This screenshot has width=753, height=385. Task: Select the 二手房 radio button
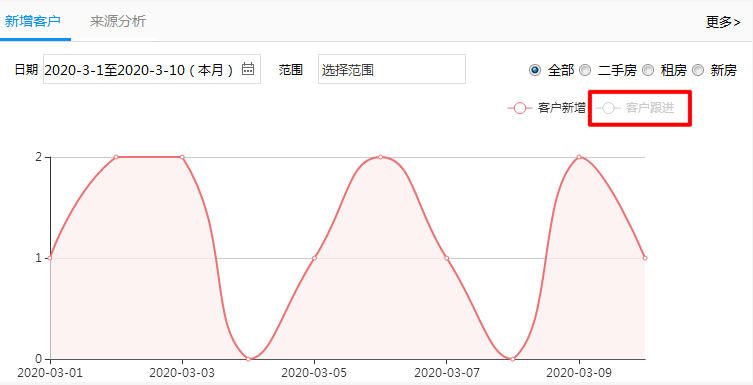click(585, 70)
